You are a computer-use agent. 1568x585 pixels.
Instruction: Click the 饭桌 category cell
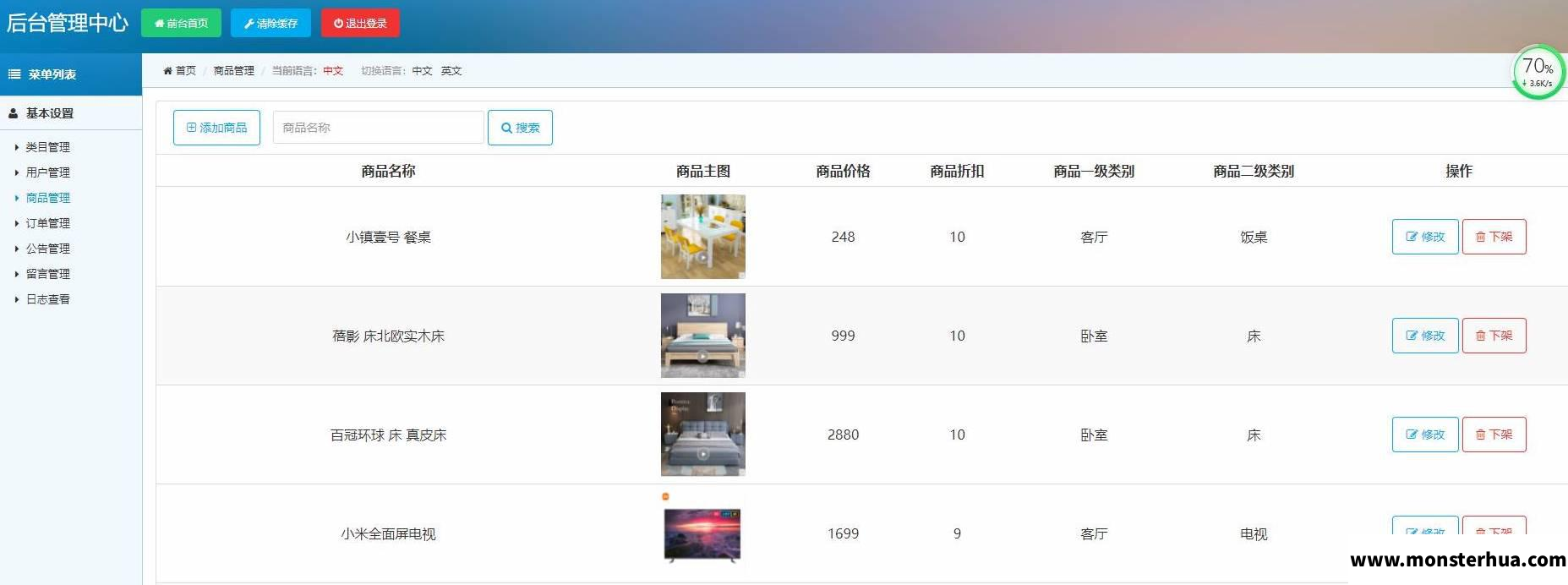(x=1254, y=238)
